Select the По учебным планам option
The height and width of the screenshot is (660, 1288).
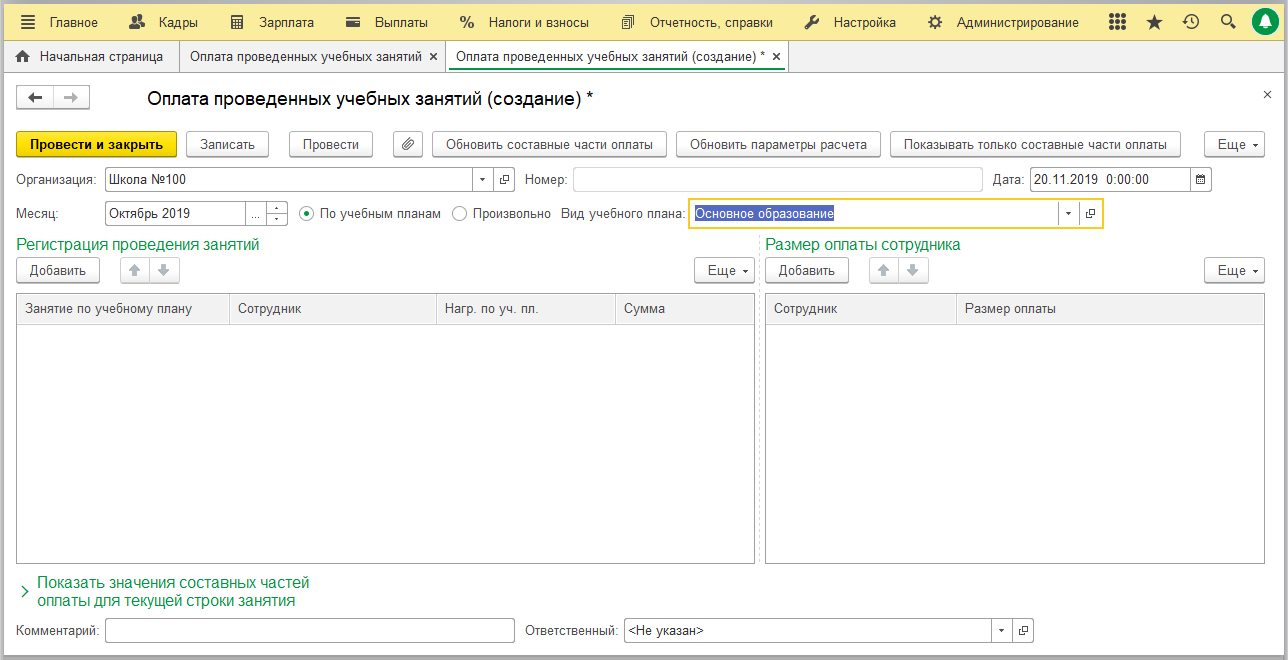pos(307,213)
